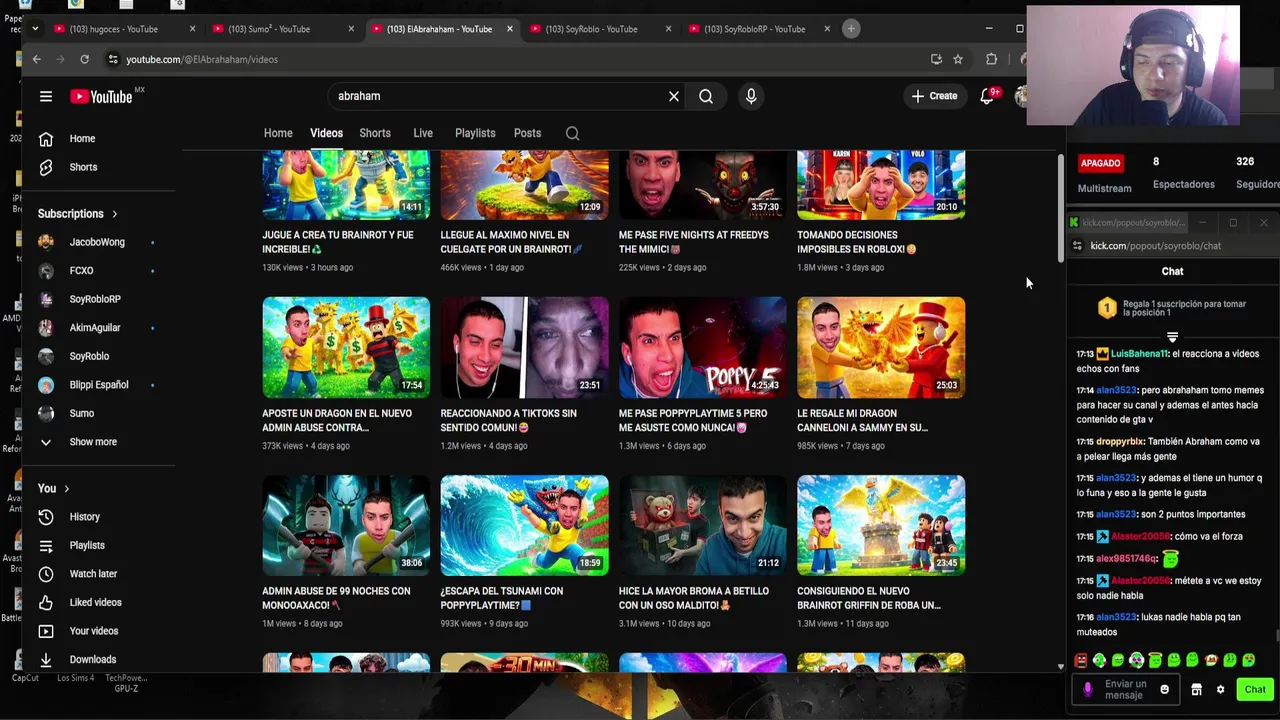Image resolution: width=1280 pixels, height=720 pixels.
Task: Click the Kick chat message input
Action: [1125, 690]
